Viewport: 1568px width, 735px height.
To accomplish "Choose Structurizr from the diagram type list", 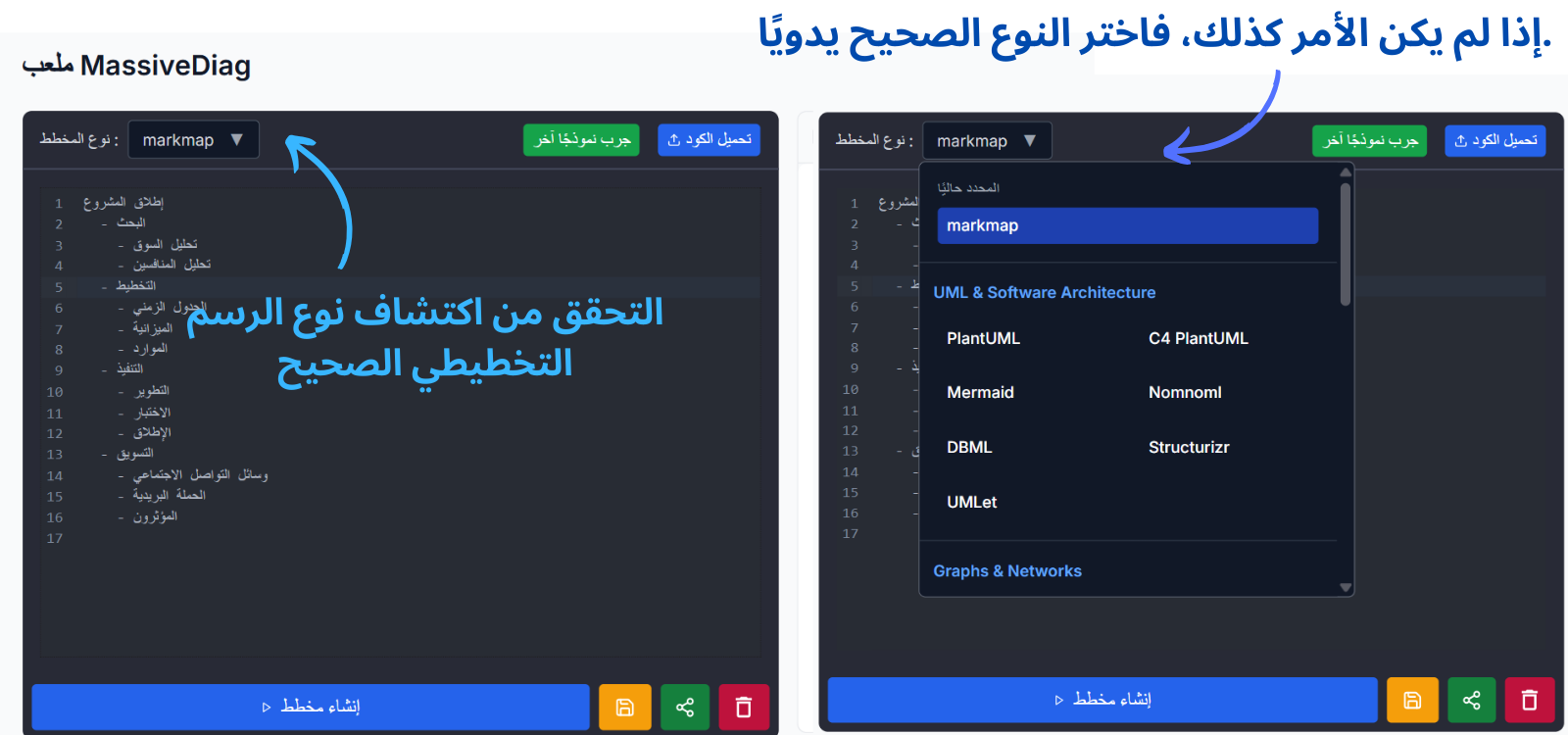I will 1189,447.
